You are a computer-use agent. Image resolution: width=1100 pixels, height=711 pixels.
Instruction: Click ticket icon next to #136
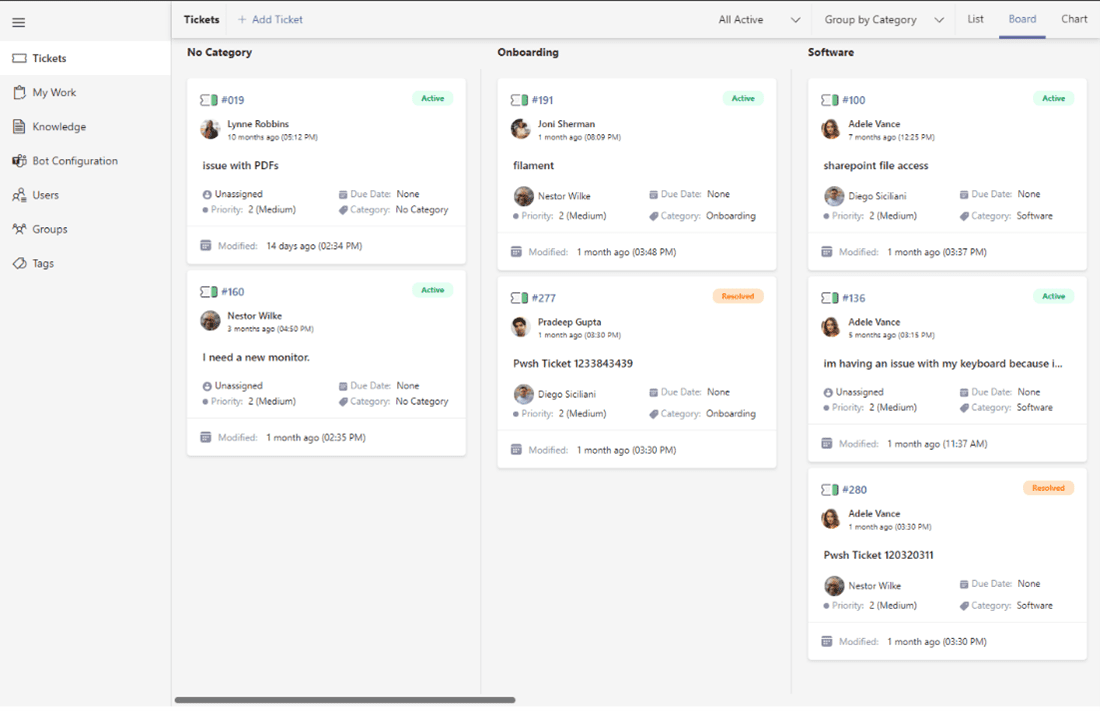(830, 298)
